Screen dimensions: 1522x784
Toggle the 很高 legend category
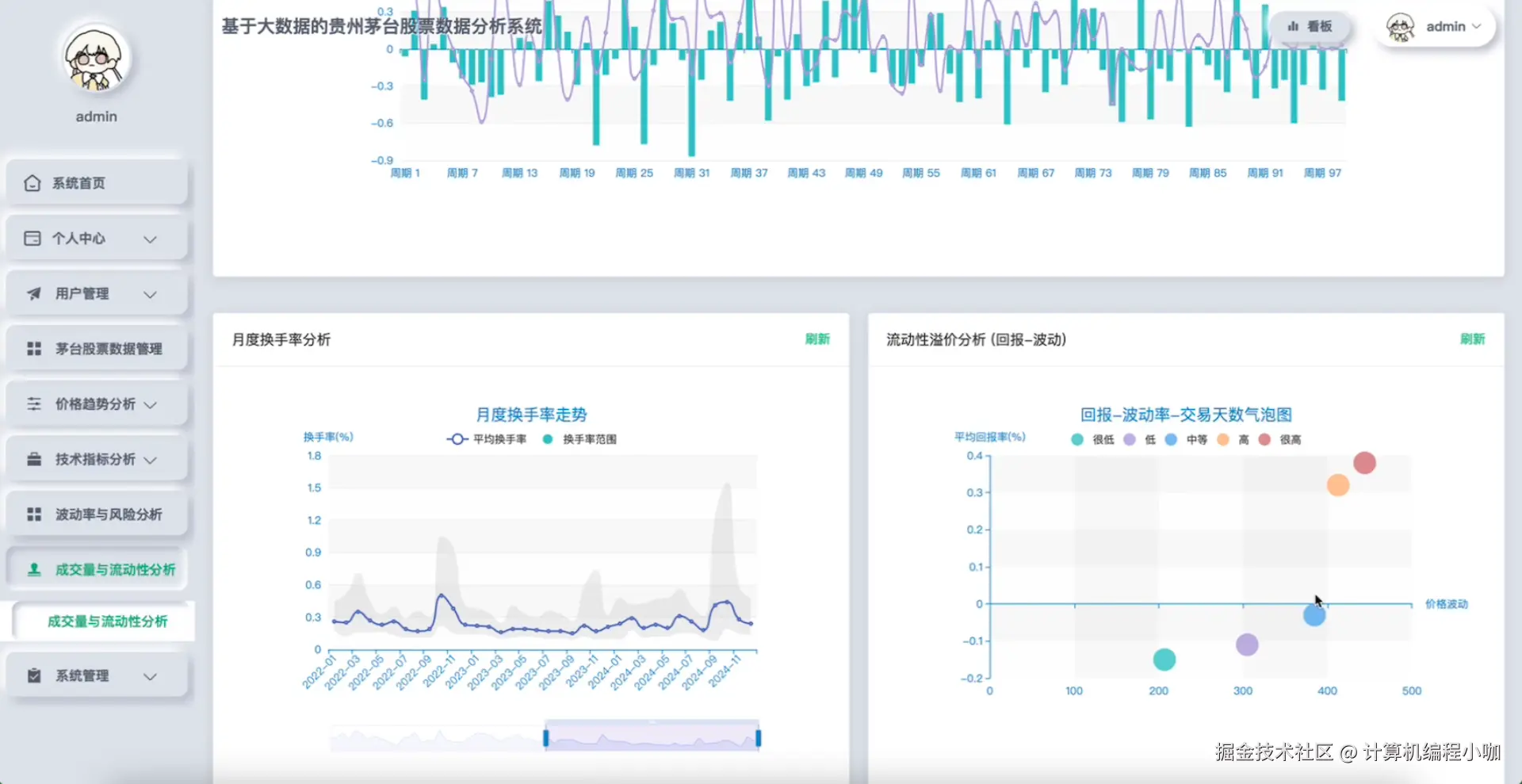coord(1279,439)
